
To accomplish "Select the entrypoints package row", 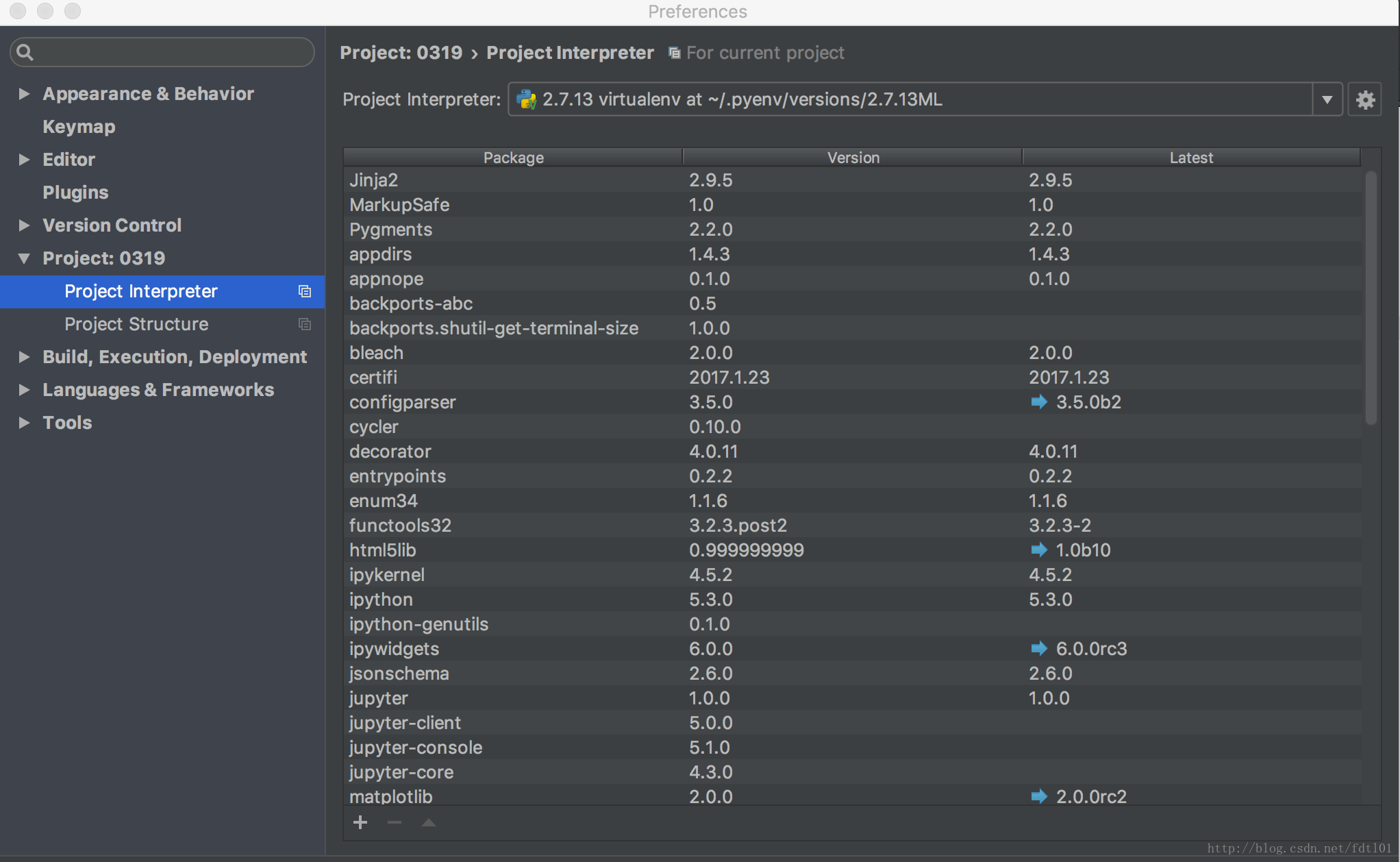I will [x=853, y=476].
